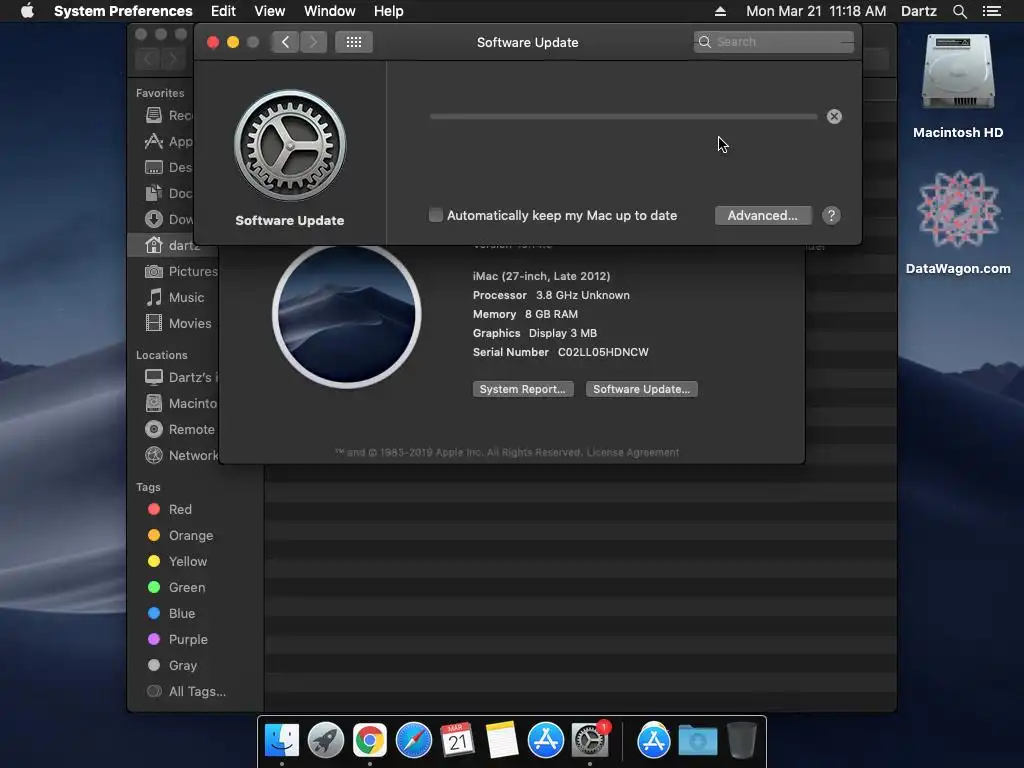Select Macintosh HD in Finder sidebar
This screenshot has height=768, width=1024.
(181, 404)
